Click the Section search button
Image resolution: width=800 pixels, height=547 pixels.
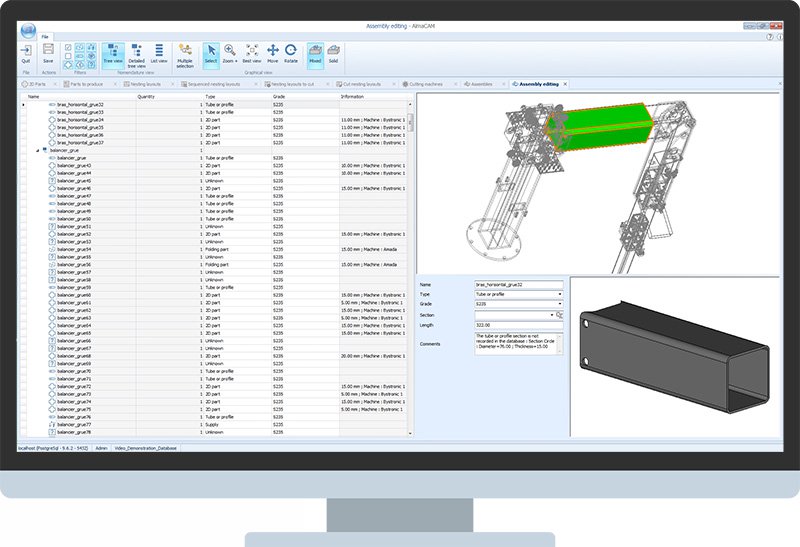[x=560, y=314]
